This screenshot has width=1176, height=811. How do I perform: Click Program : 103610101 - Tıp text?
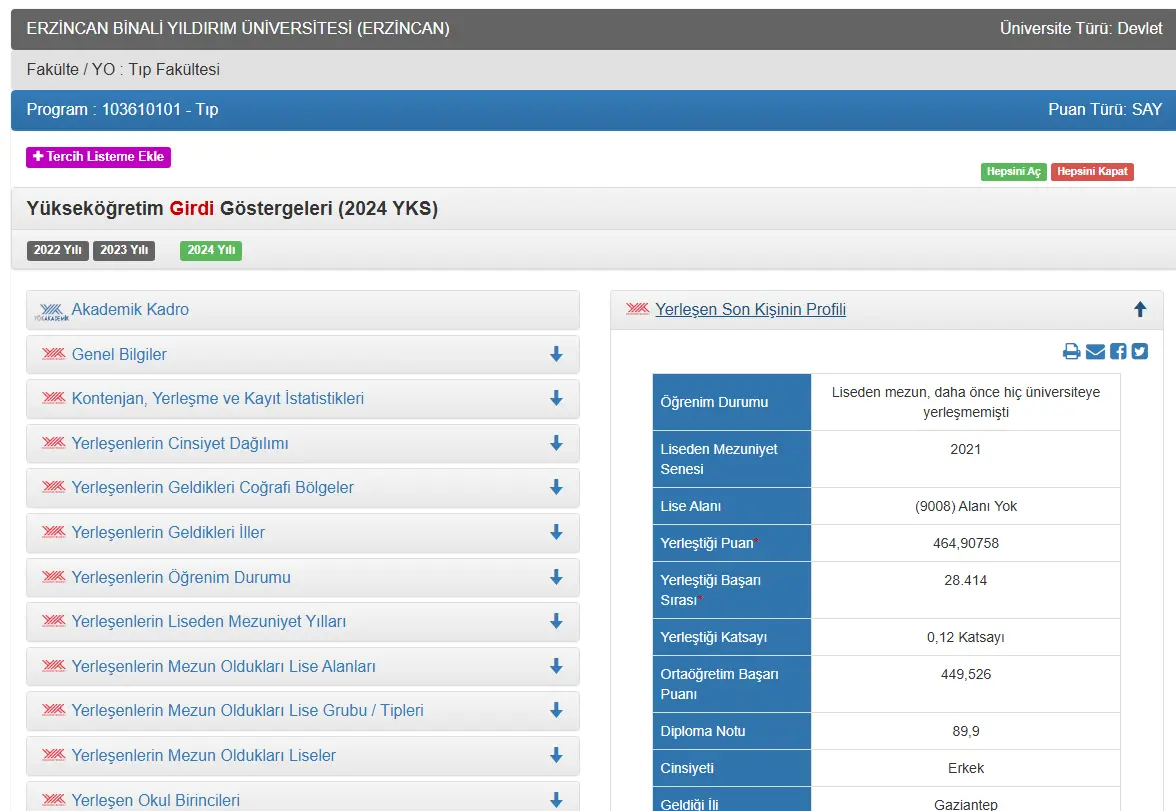tap(122, 110)
